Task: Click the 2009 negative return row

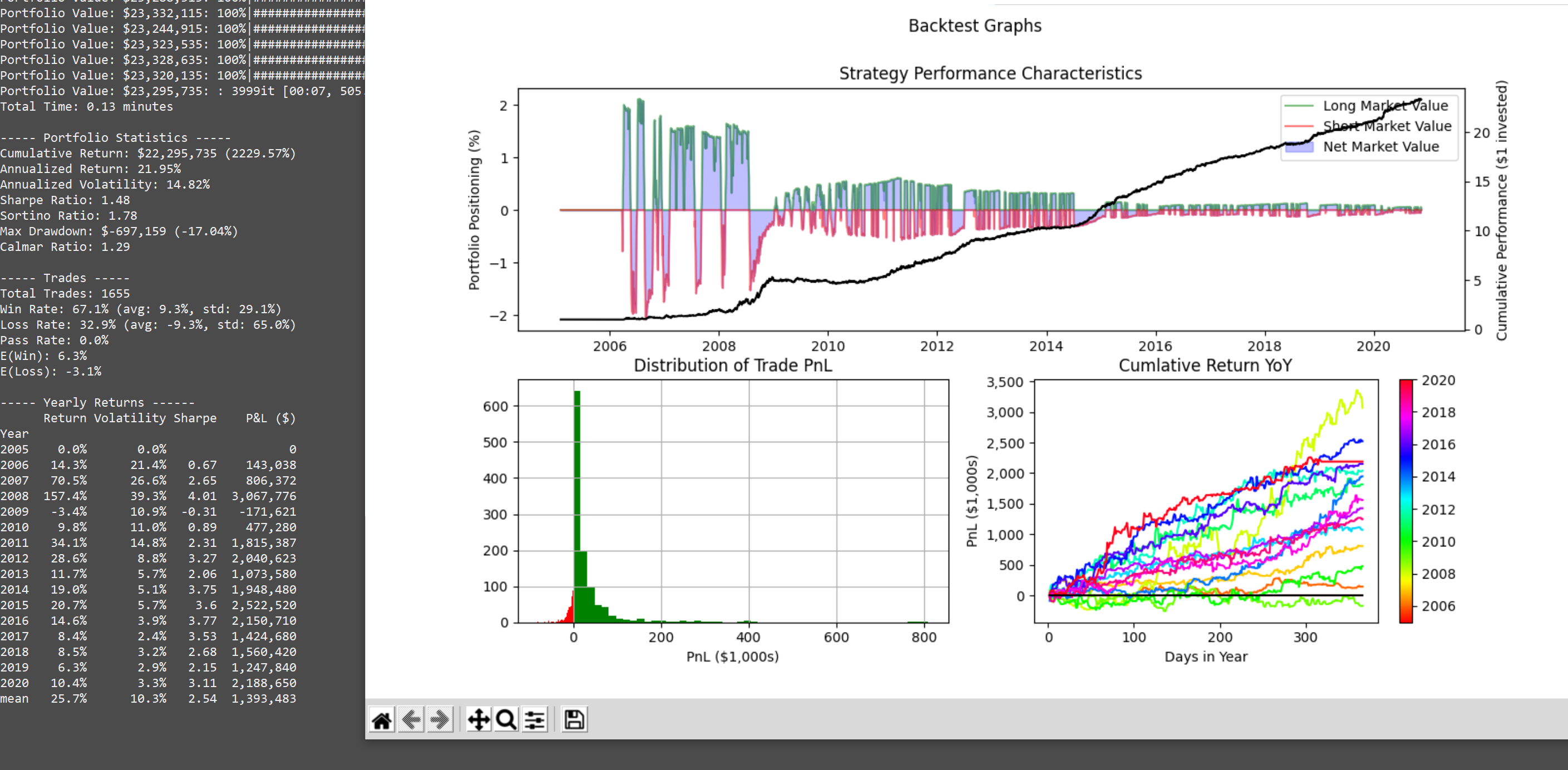Action: [148, 511]
